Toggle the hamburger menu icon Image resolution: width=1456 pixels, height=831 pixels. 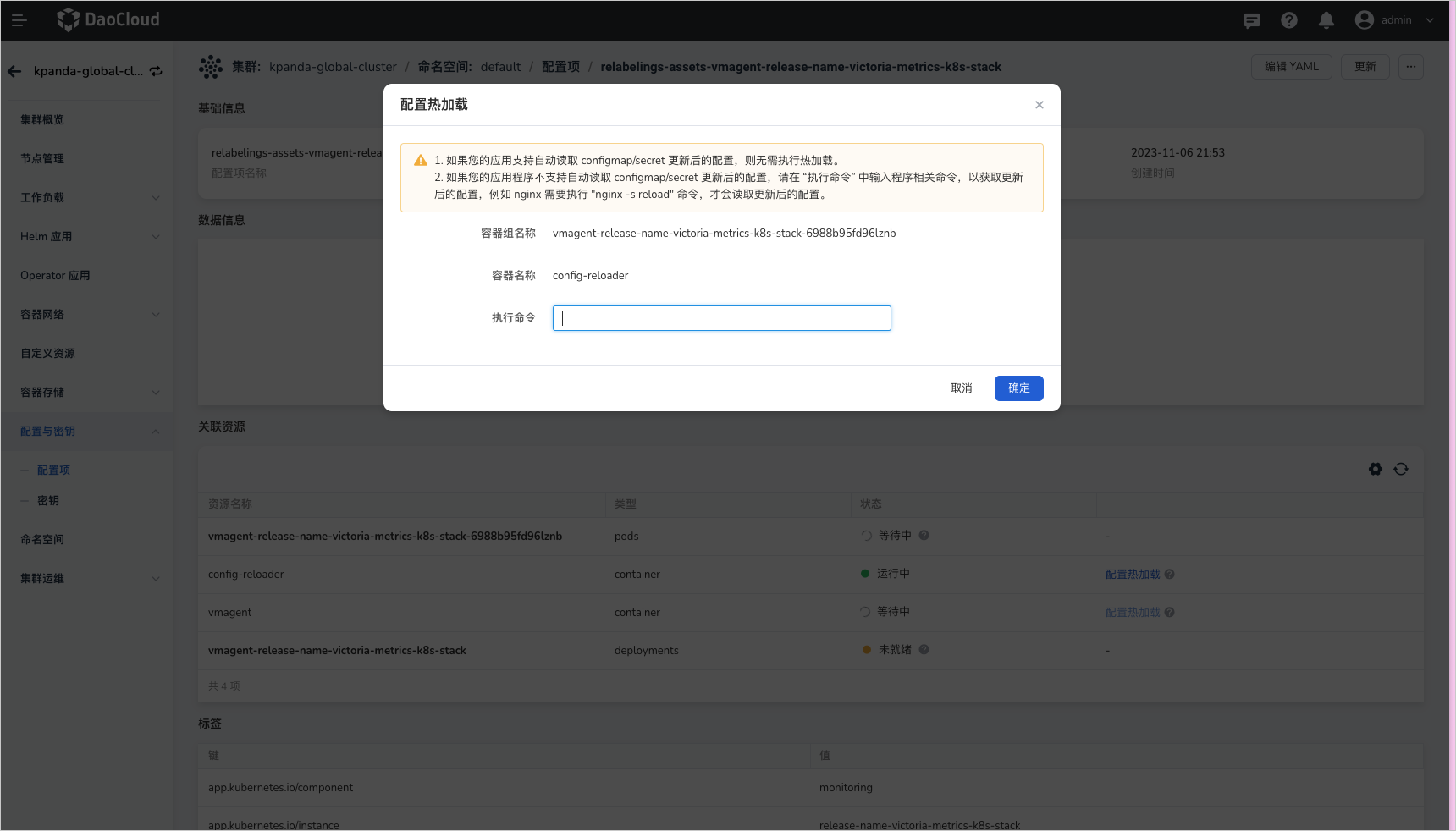coord(19,20)
